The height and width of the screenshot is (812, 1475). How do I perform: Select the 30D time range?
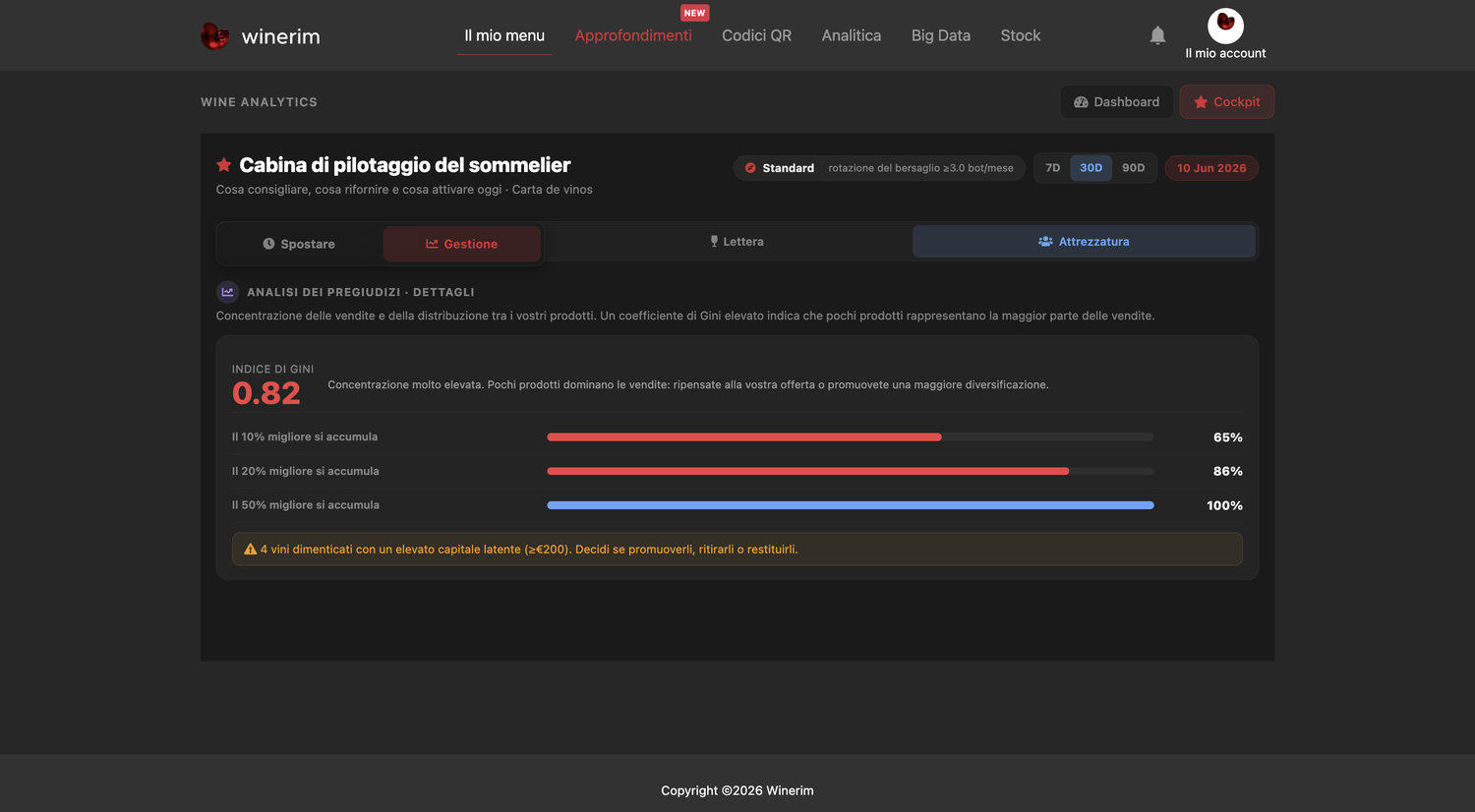click(1091, 168)
